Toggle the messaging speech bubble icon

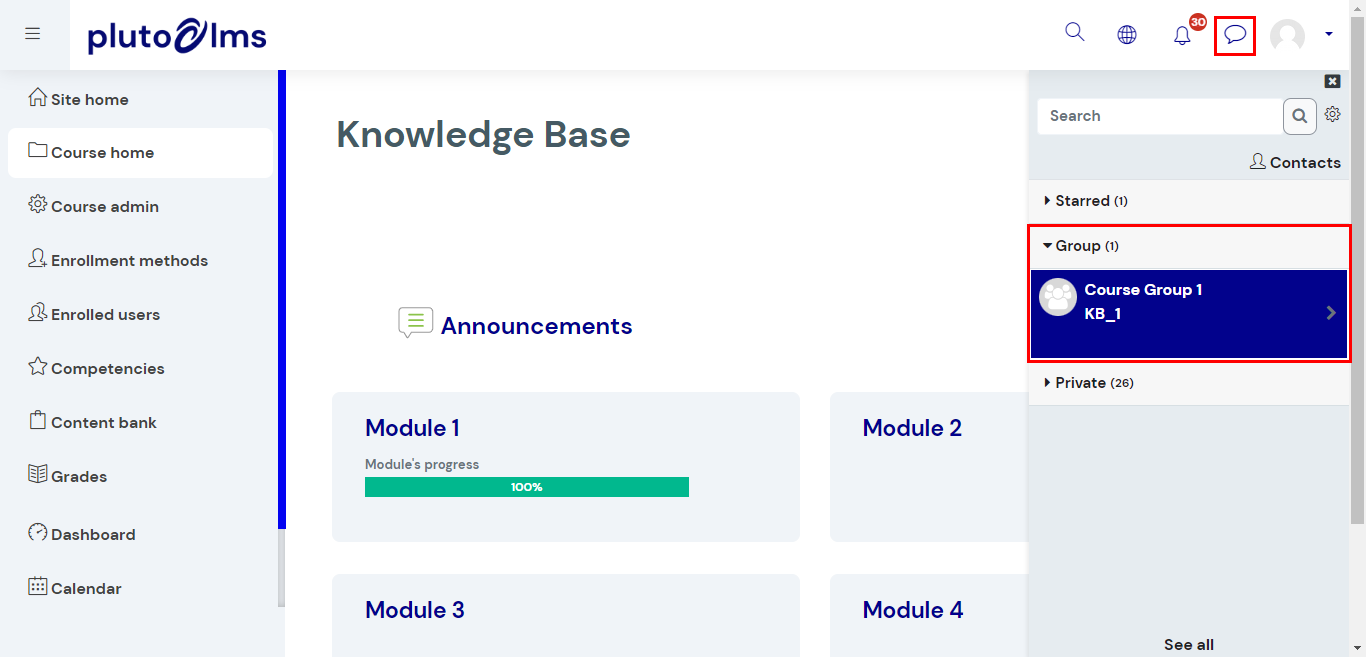click(1235, 36)
